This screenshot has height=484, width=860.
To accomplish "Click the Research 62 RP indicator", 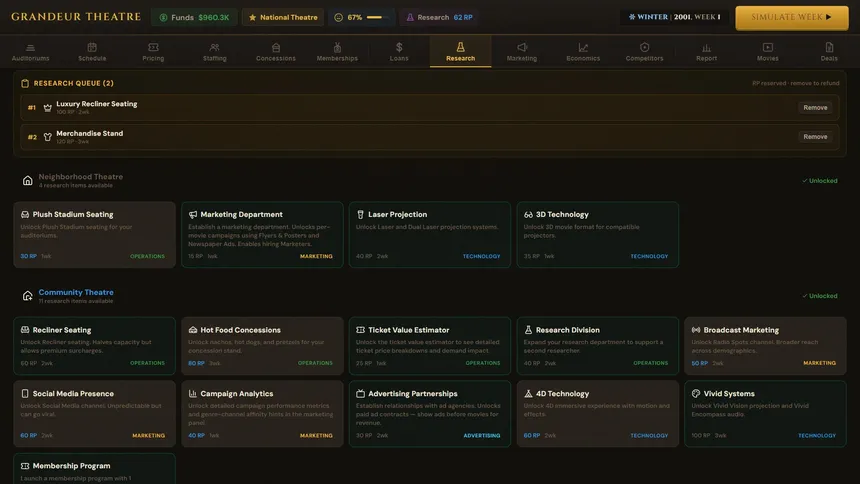I will (x=439, y=18).
